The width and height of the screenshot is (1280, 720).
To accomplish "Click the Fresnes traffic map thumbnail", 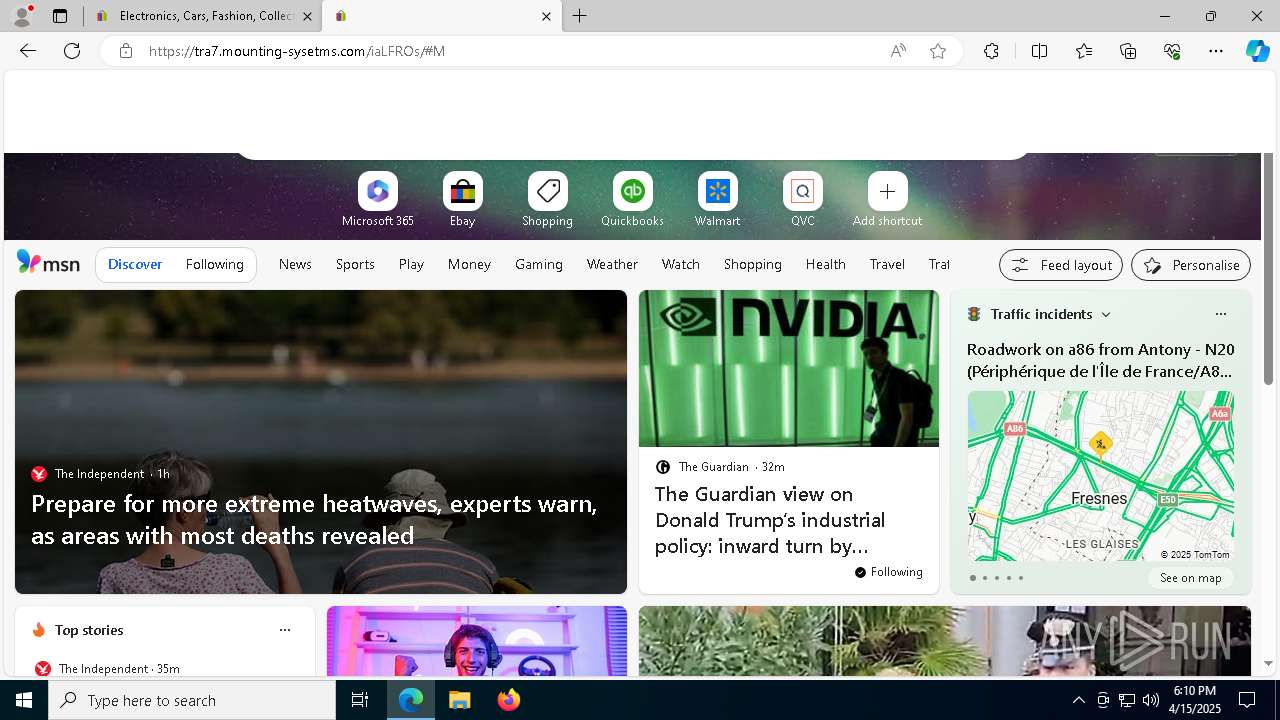I will point(1100,476).
